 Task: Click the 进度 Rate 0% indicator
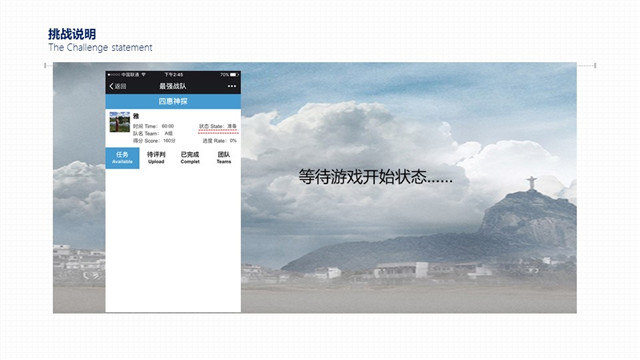point(220,141)
